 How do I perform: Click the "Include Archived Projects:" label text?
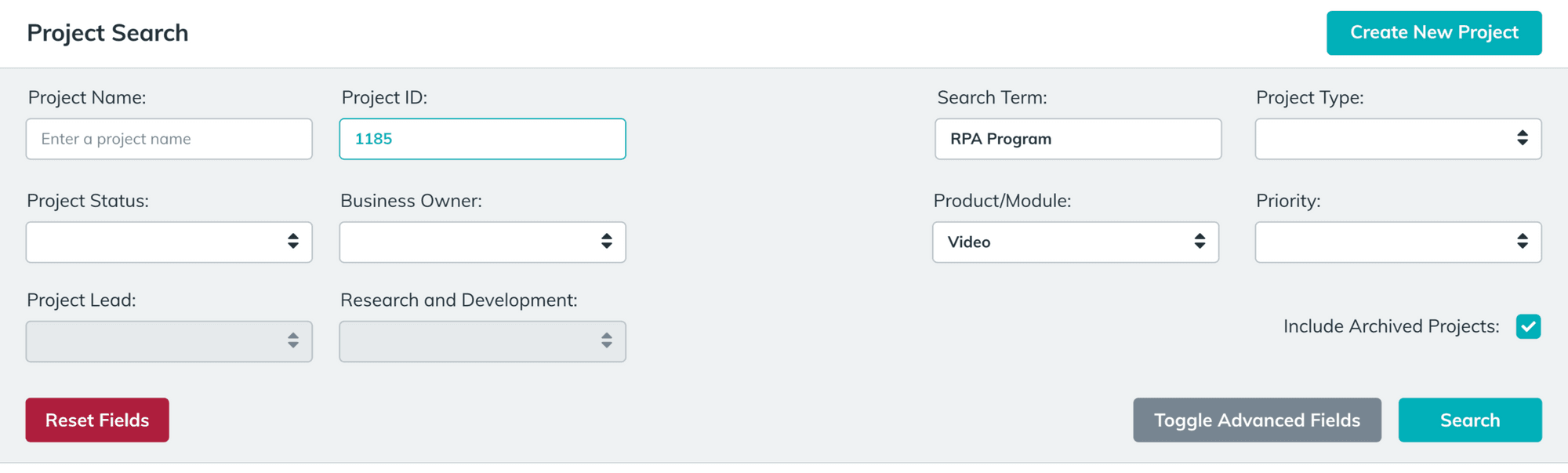(1391, 326)
